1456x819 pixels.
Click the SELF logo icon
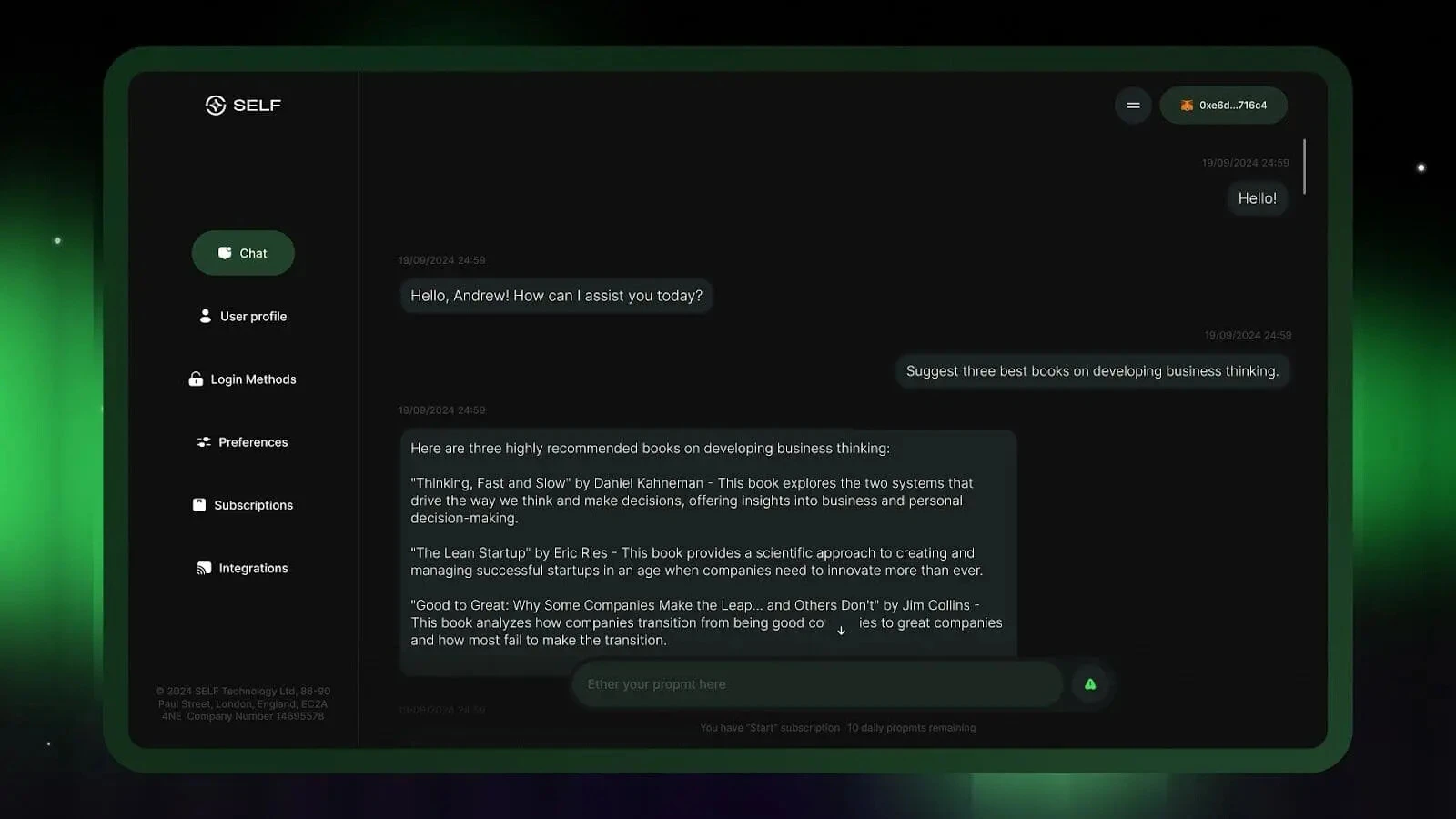(216, 106)
